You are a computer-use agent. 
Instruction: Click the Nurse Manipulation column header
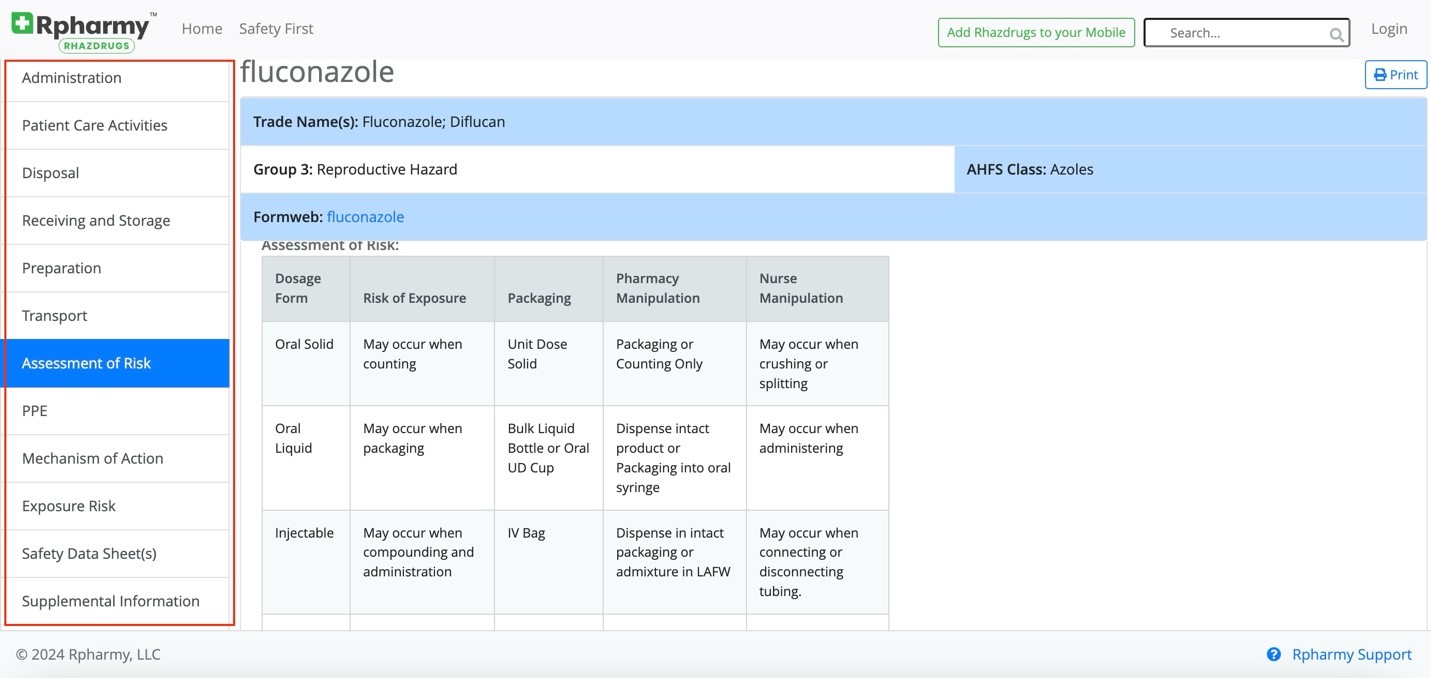817,289
